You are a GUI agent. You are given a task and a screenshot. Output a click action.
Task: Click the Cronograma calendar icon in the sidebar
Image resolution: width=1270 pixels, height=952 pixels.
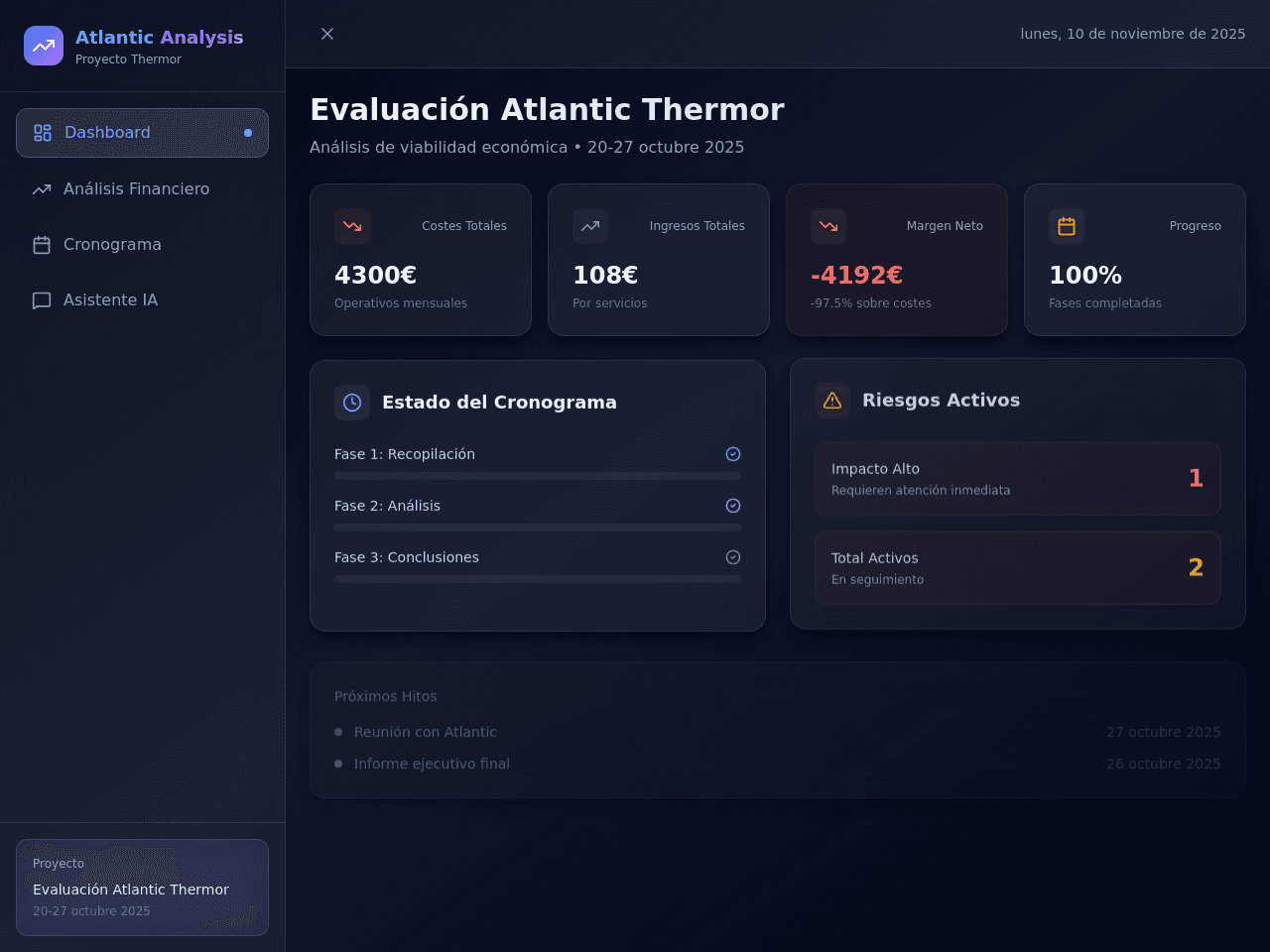tap(42, 244)
